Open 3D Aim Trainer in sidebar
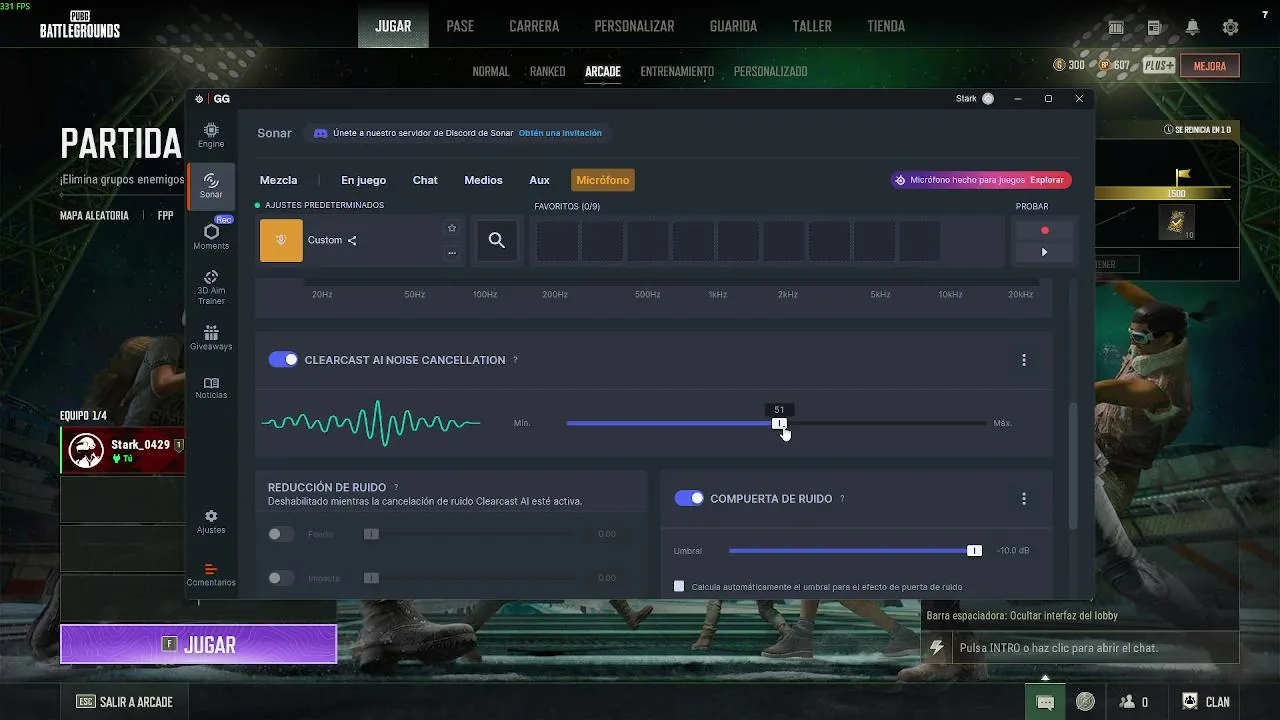Viewport: 1280px width, 720px height. click(x=211, y=287)
